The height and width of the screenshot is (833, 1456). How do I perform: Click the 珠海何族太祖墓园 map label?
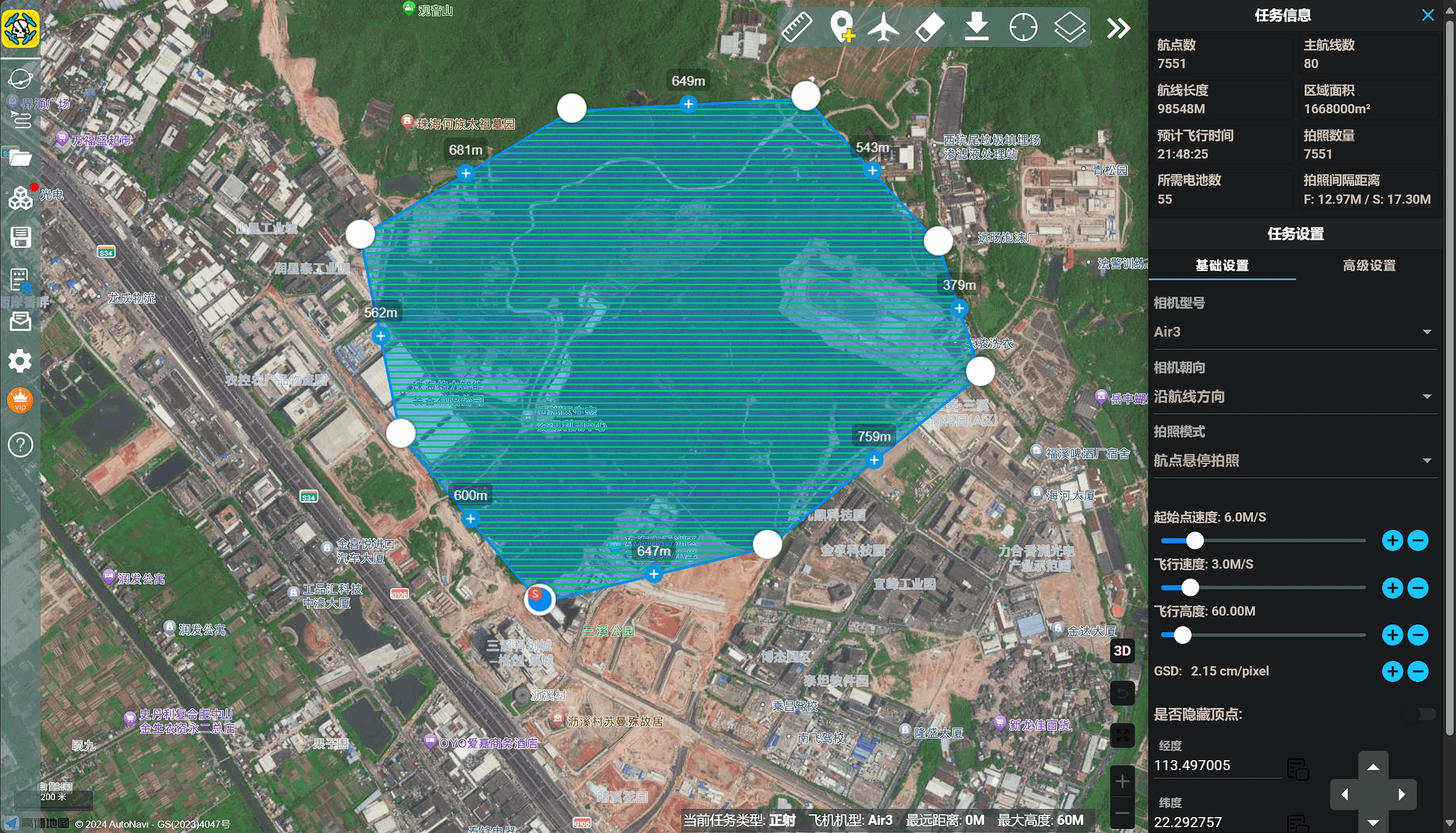(465, 124)
